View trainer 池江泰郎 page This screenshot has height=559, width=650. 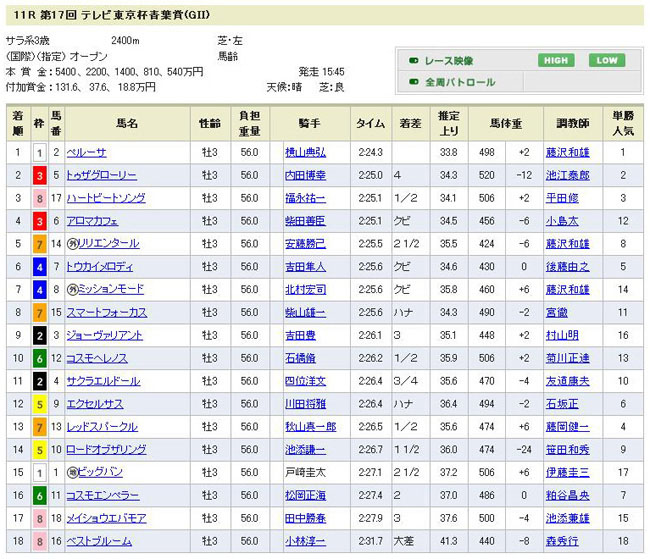click(x=567, y=176)
